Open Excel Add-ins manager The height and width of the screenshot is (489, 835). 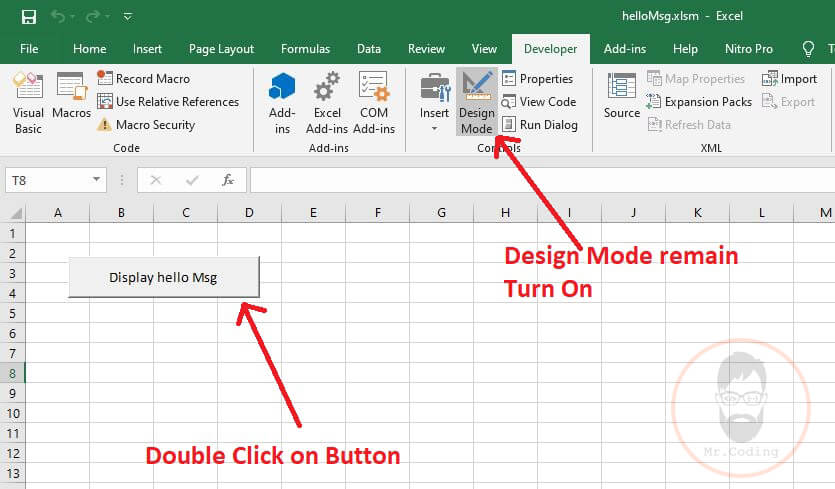click(327, 103)
